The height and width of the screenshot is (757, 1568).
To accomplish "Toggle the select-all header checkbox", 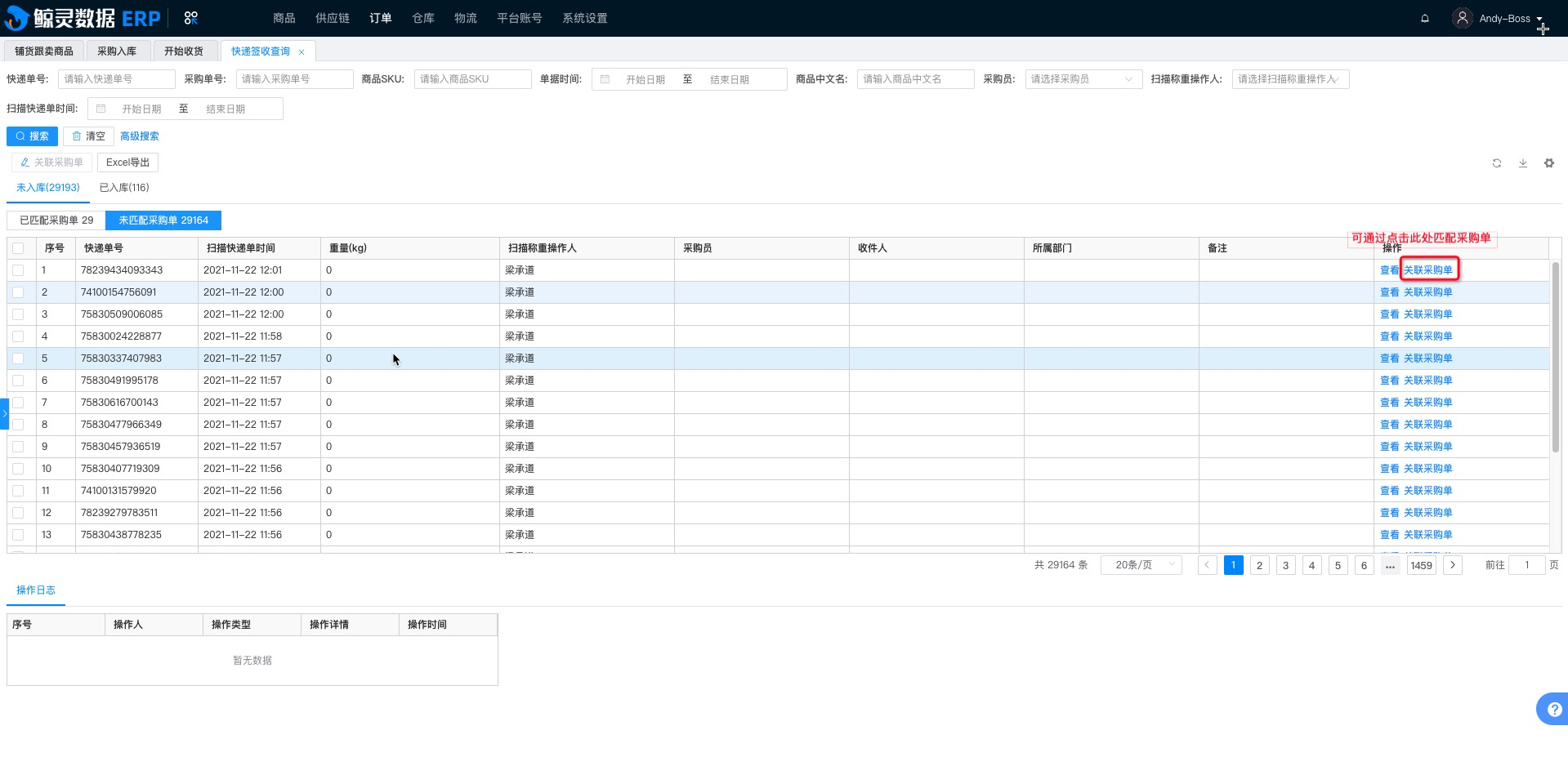I will (18, 248).
